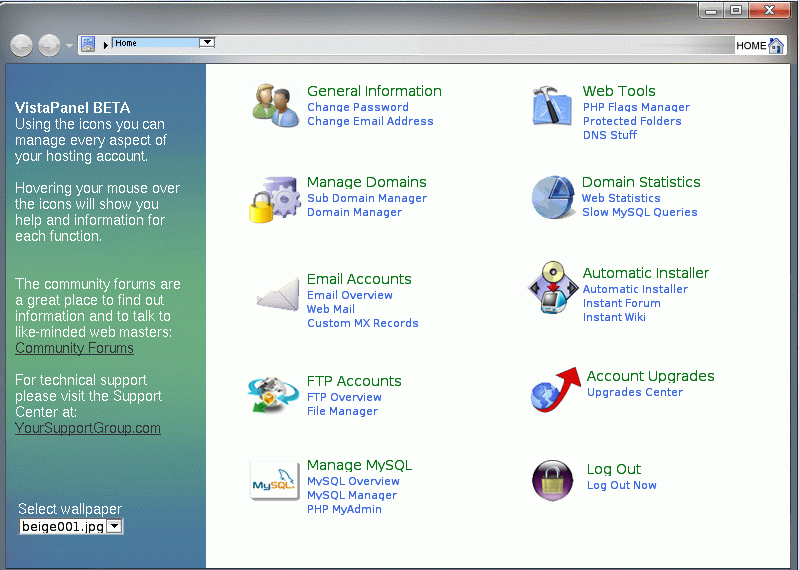Image resolution: width=799 pixels, height=570 pixels.
Task: Open the Change Password link
Action: (x=358, y=107)
